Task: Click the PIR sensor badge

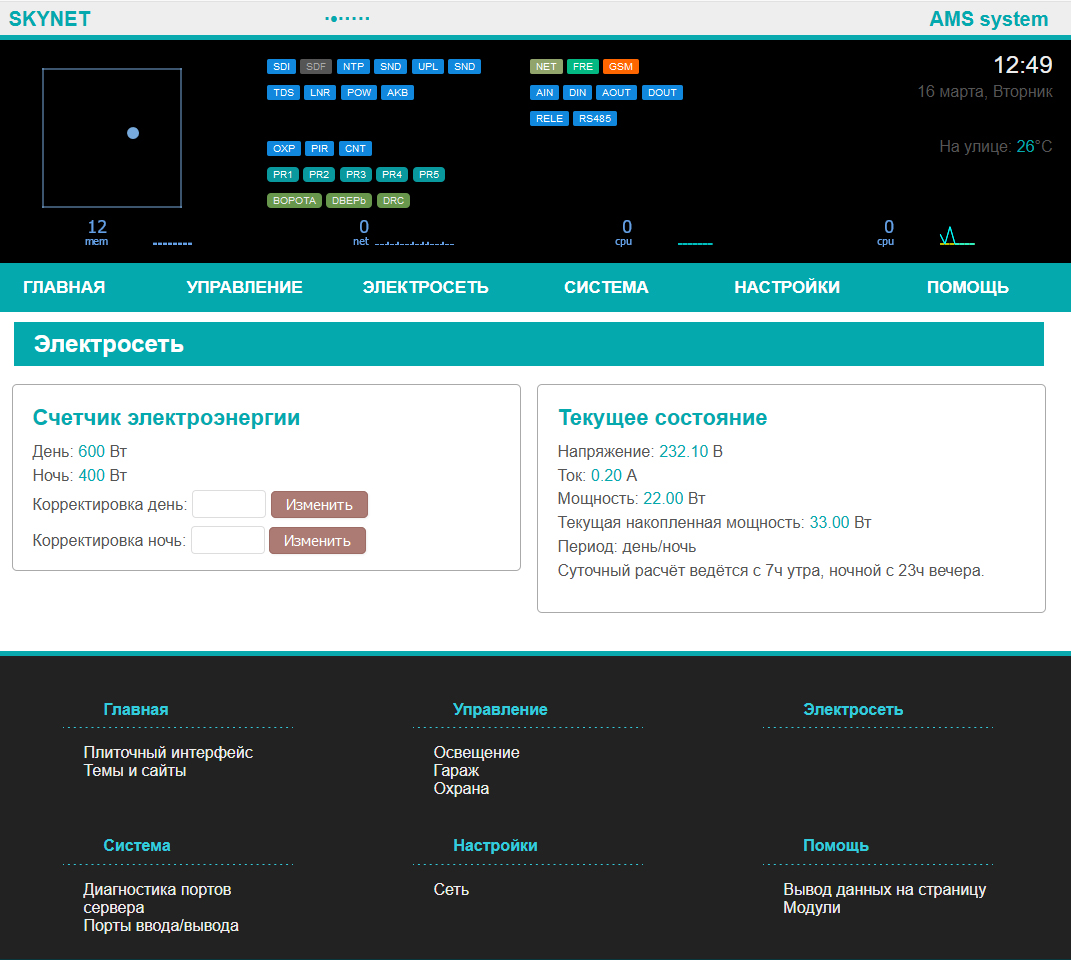Action: click(319, 149)
